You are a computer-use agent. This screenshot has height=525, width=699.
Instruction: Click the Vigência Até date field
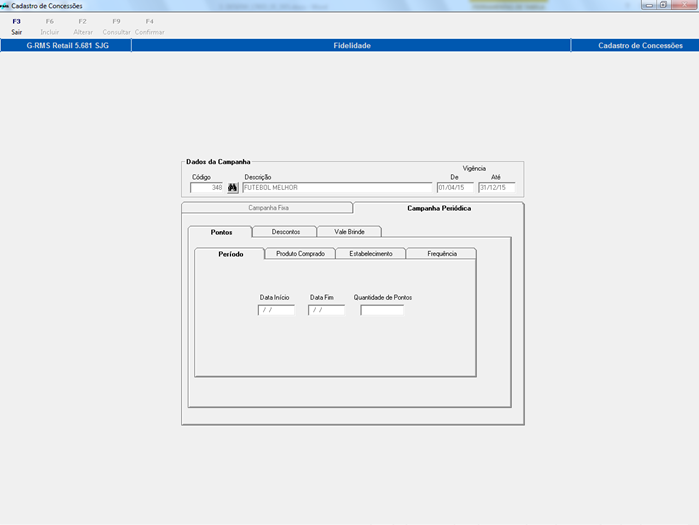tap(496, 188)
